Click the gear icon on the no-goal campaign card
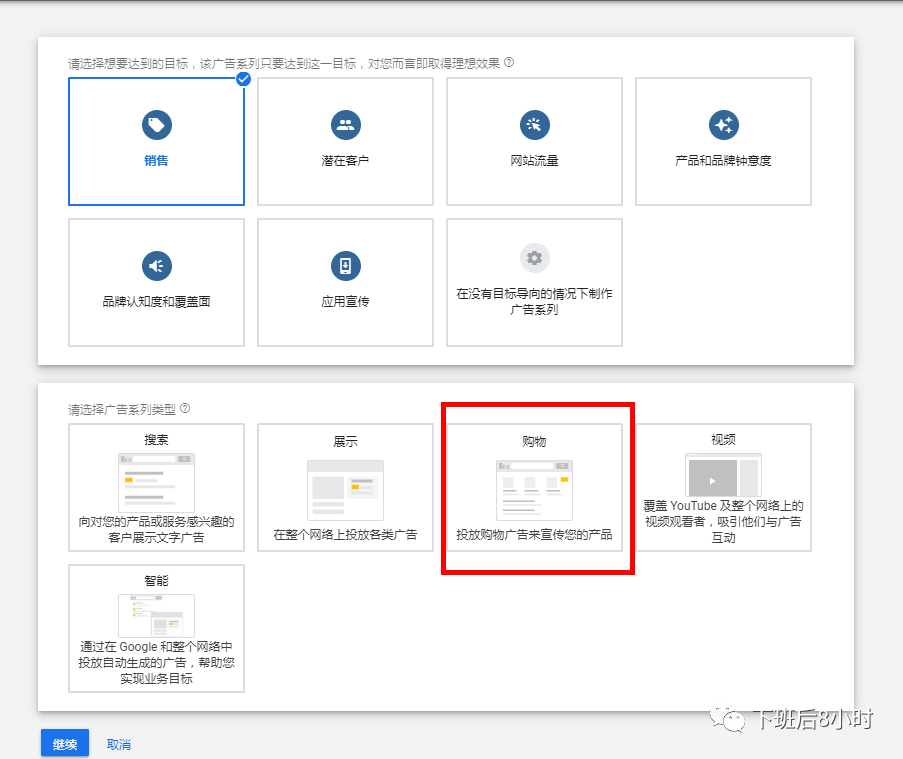 (533, 258)
